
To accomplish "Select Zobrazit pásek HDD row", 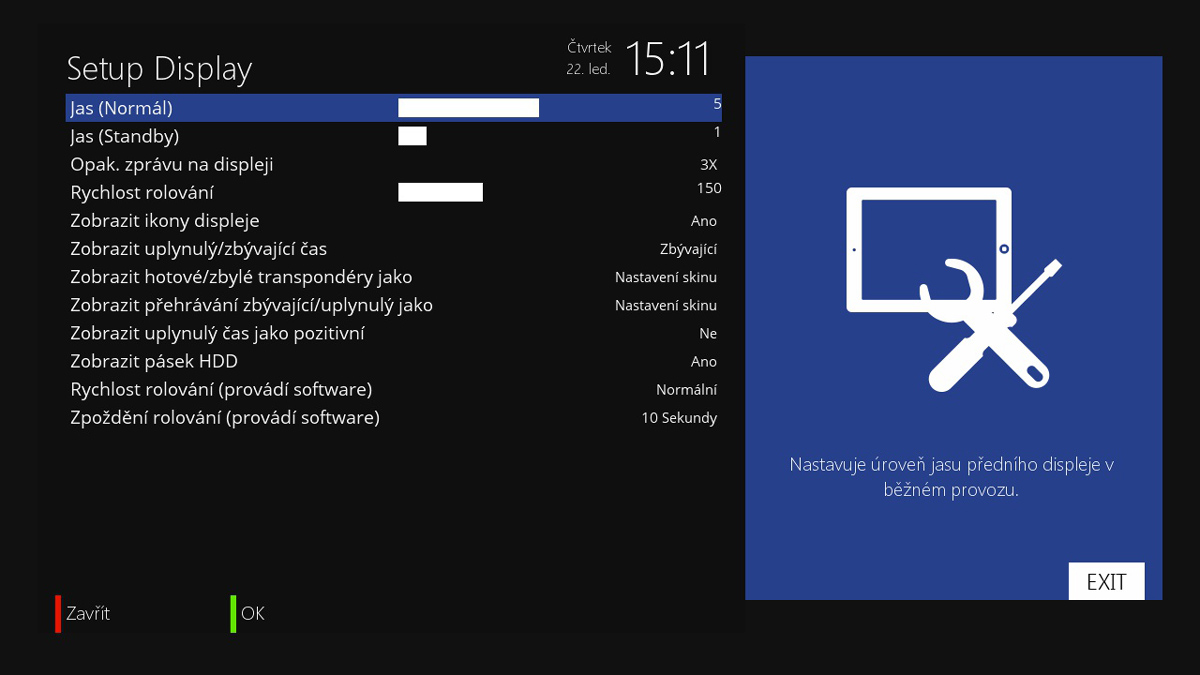I will [x=394, y=360].
